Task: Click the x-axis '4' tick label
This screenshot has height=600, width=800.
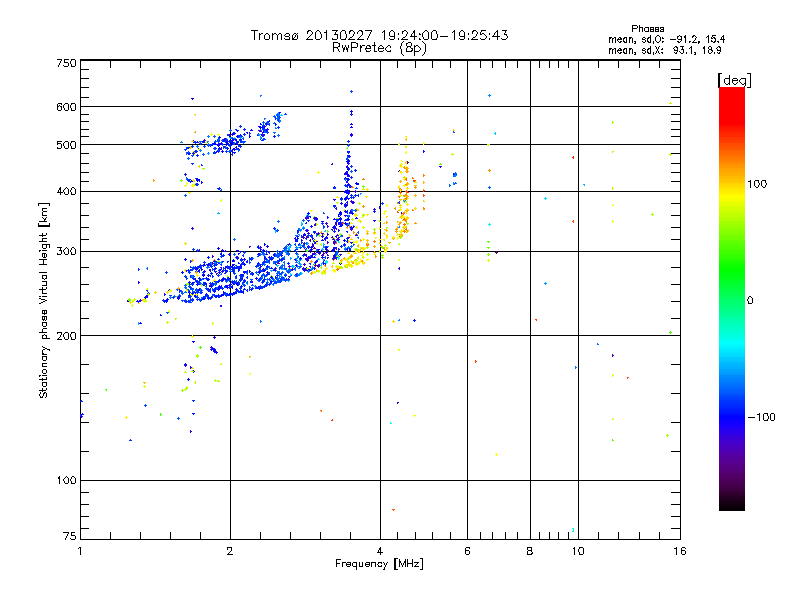Action: (380, 551)
